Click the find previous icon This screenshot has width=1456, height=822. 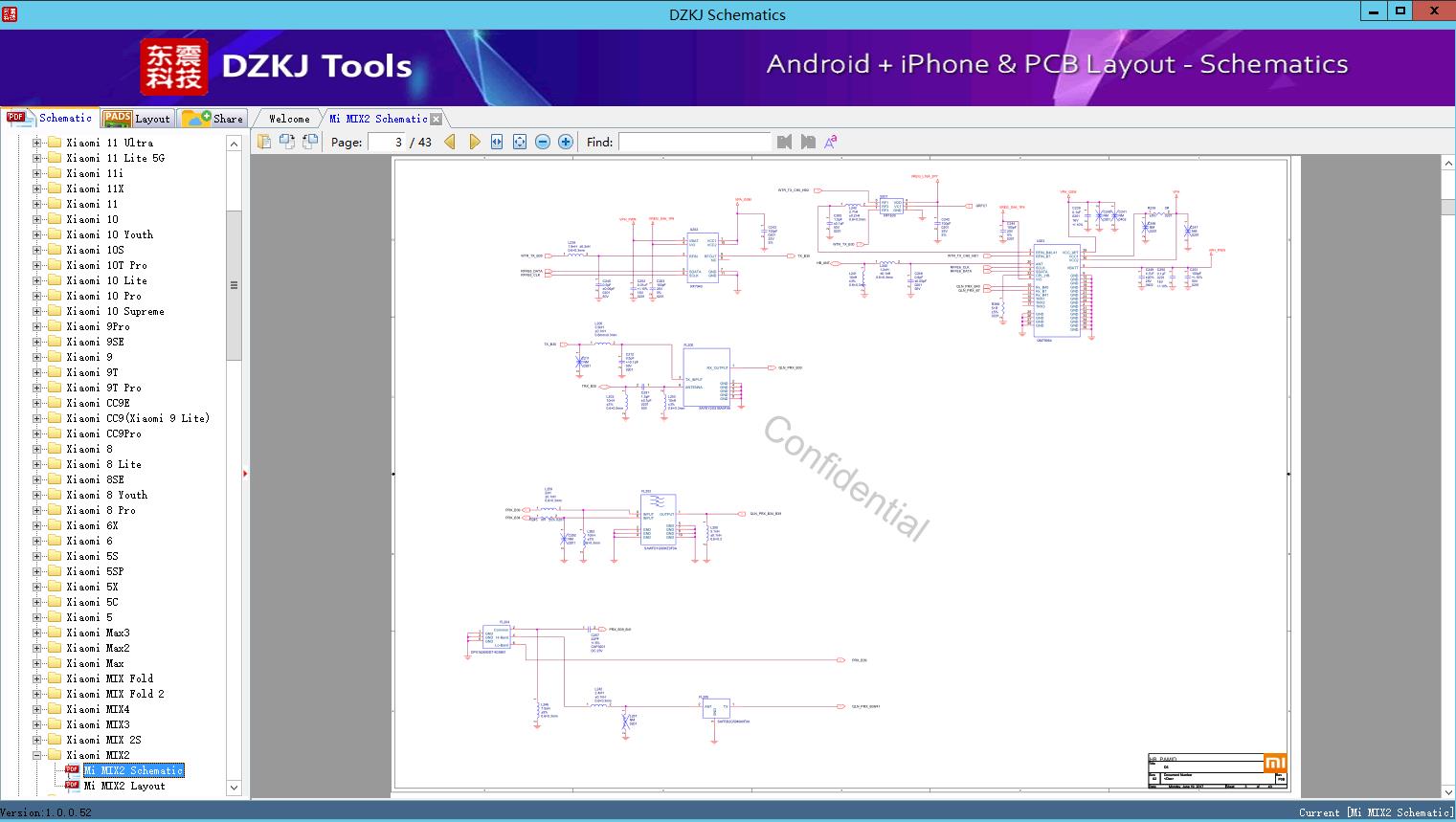(785, 142)
